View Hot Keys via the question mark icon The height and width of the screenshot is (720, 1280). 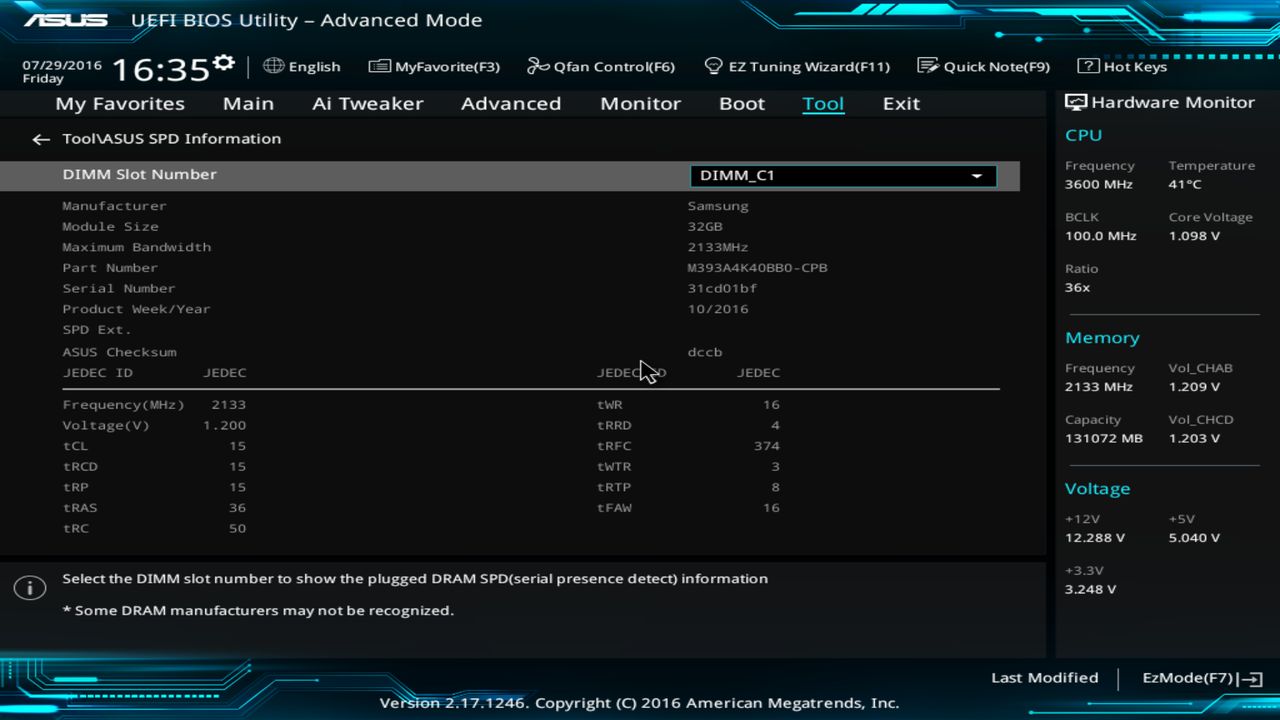1087,66
